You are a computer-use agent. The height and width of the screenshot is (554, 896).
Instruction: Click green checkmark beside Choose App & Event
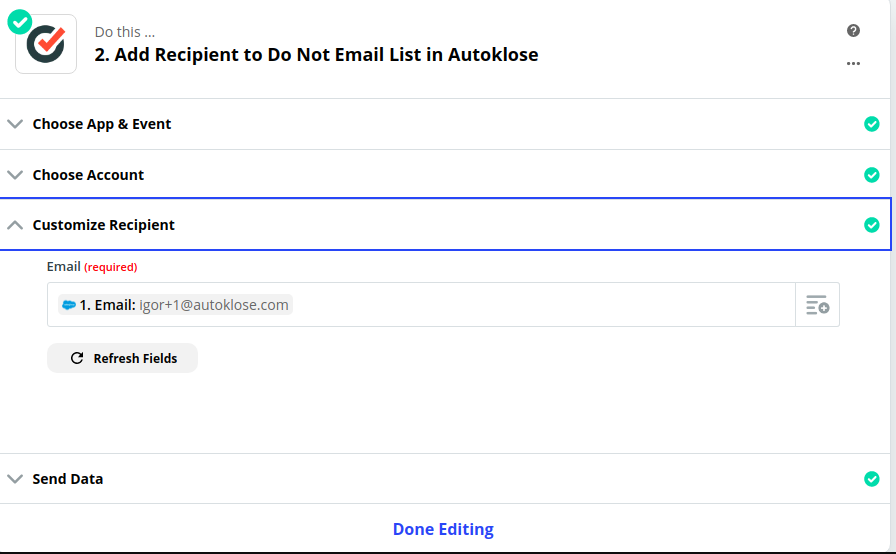pos(871,124)
